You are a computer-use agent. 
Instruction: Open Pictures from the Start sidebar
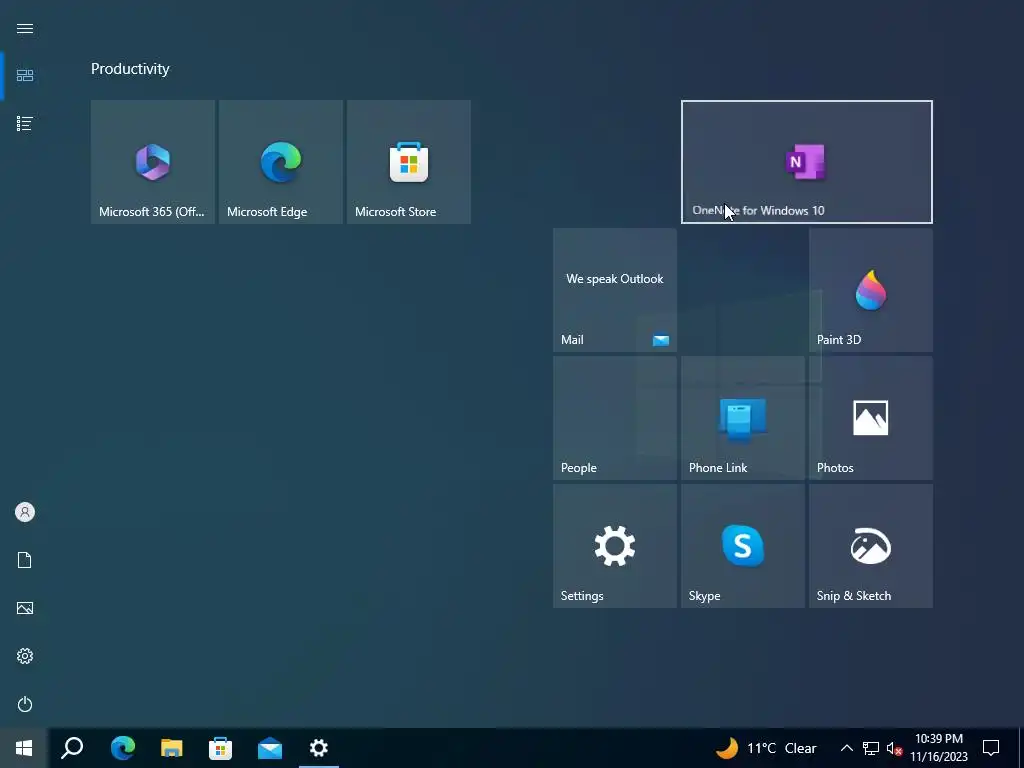25,608
